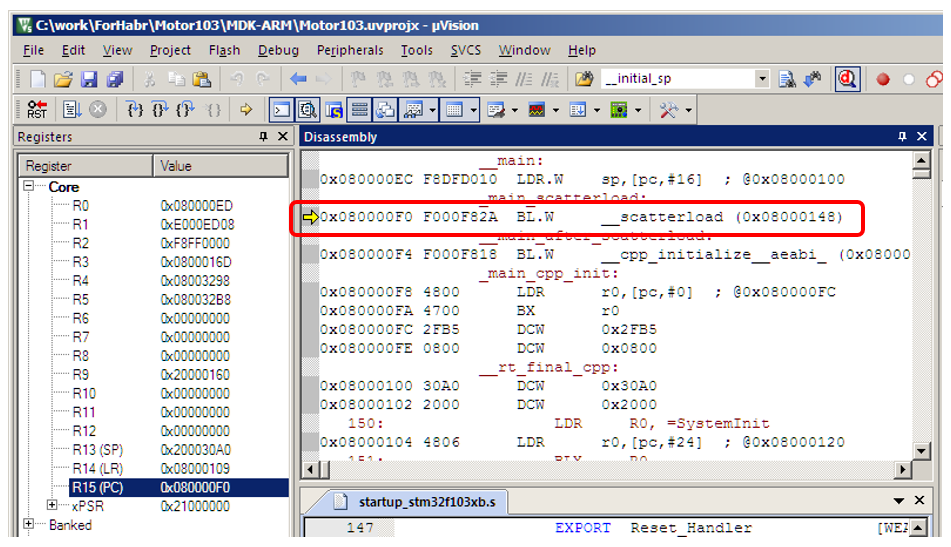Collapse the Core register group
Viewport: 951px width, 547px height.
click(29, 186)
